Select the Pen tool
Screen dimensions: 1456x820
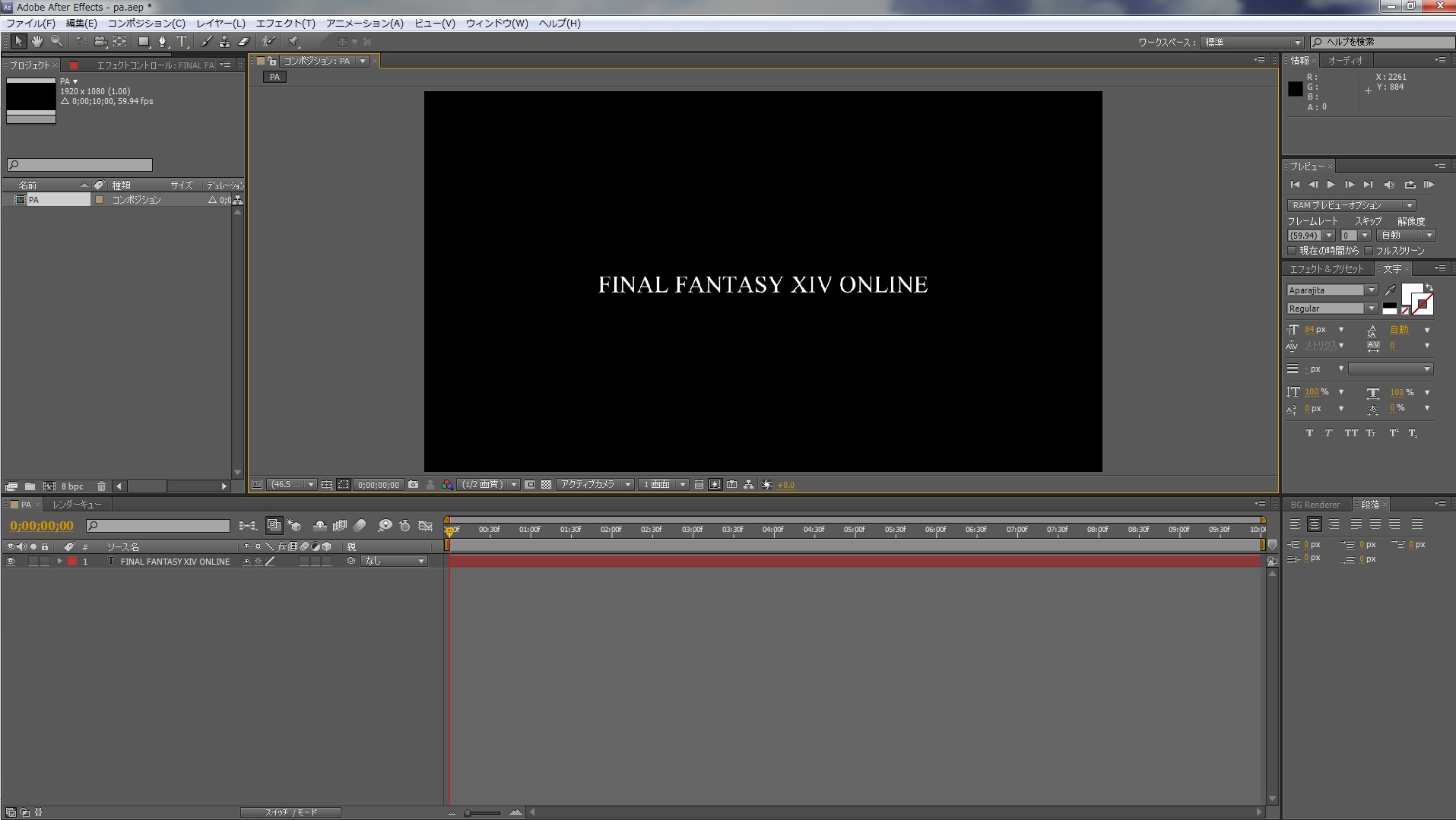[x=163, y=42]
